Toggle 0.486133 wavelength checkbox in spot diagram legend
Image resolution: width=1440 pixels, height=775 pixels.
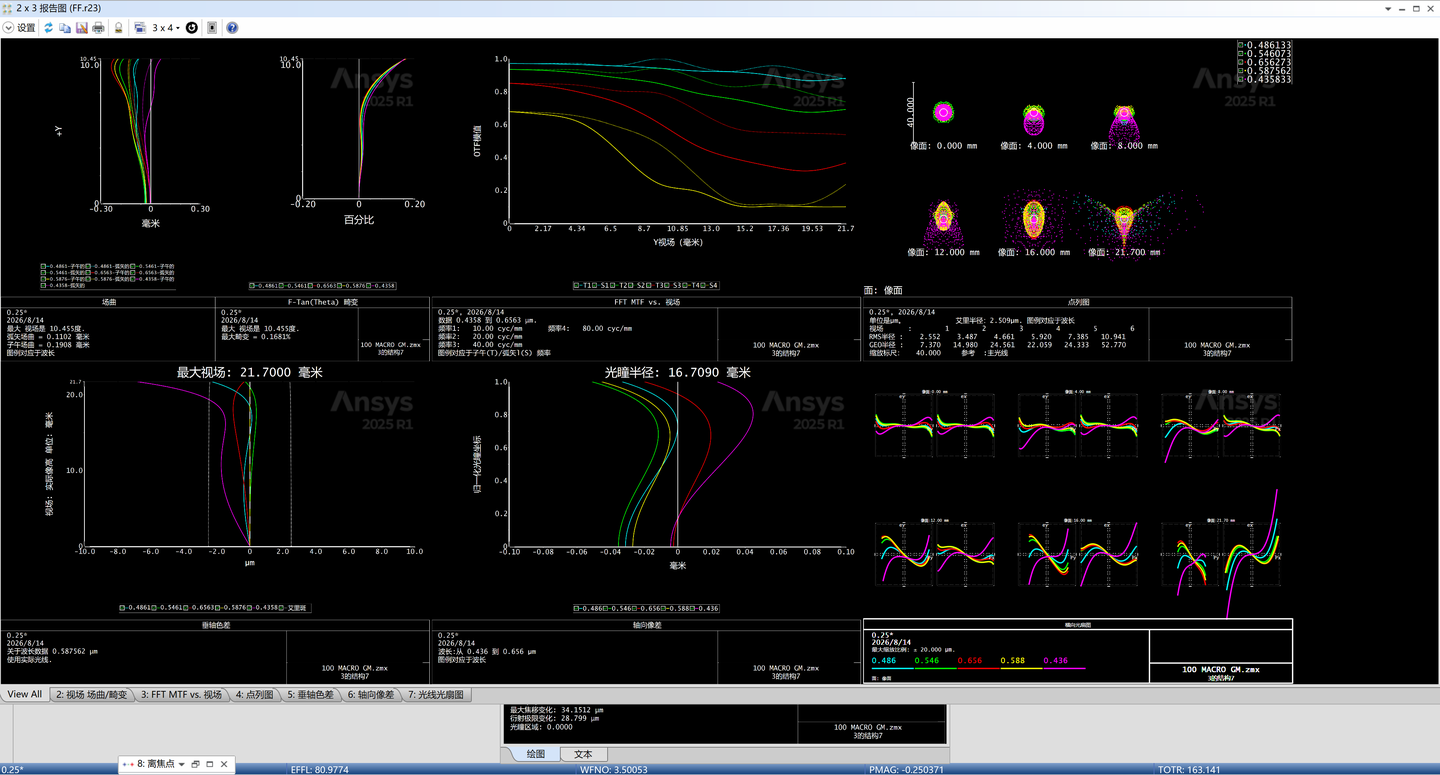tap(1241, 45)
